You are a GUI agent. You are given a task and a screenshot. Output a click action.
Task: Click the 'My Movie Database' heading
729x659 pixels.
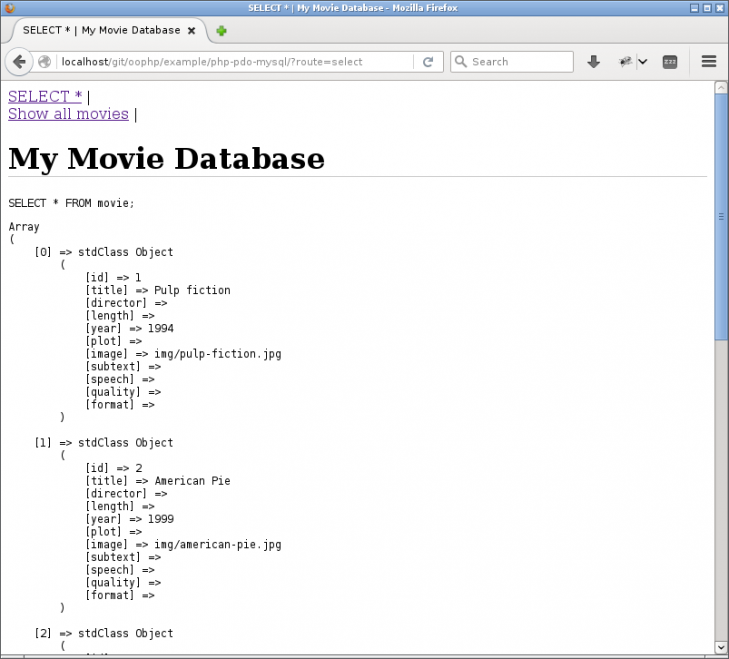coord(166,159)
